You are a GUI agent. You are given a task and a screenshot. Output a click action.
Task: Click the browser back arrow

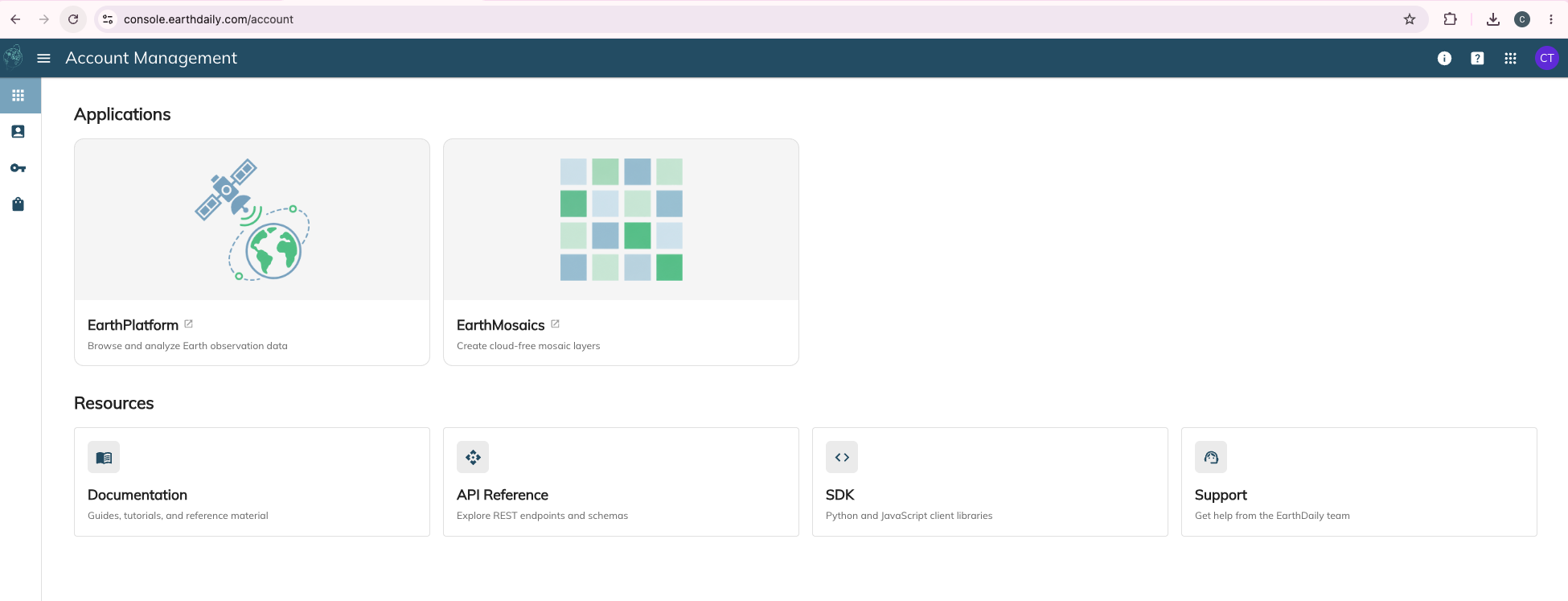point(15,19)
